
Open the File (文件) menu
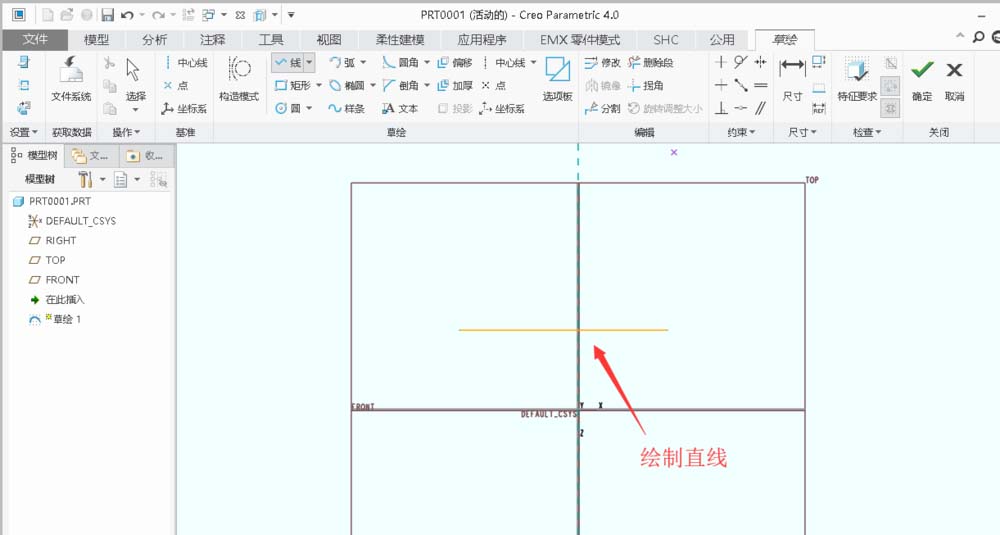[x=35, y=40]
